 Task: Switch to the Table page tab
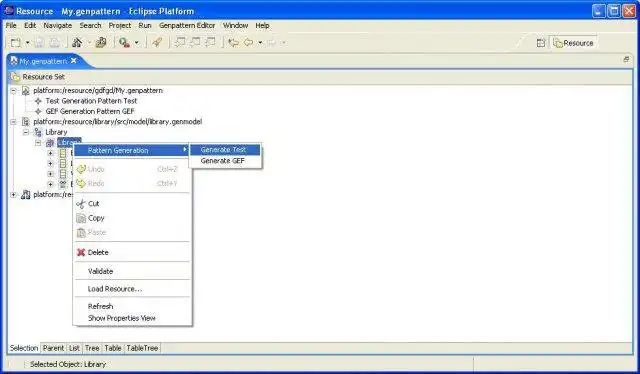pos(113,348)
